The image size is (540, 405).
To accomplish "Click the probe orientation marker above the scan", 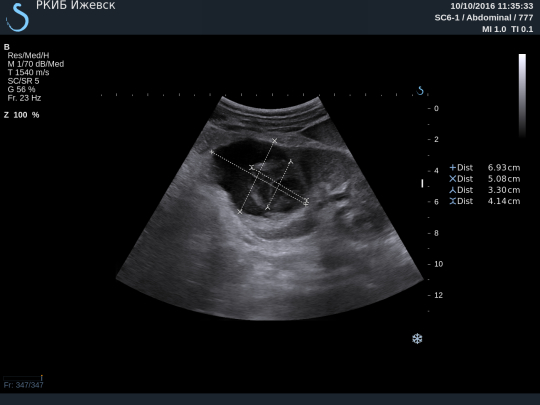I will click(420, 91).
